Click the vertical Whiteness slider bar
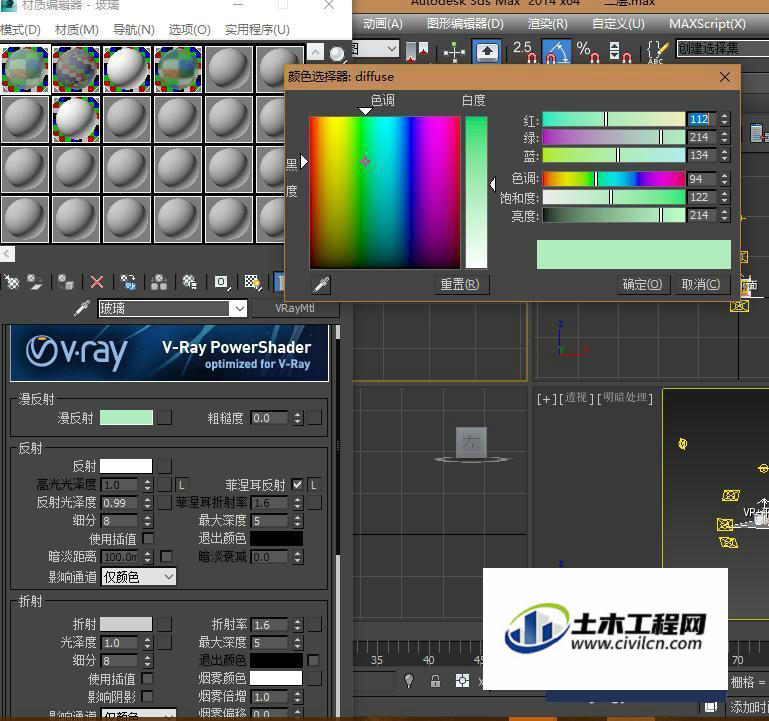Screen dimensions: 769x721 [x=476, y=192]
